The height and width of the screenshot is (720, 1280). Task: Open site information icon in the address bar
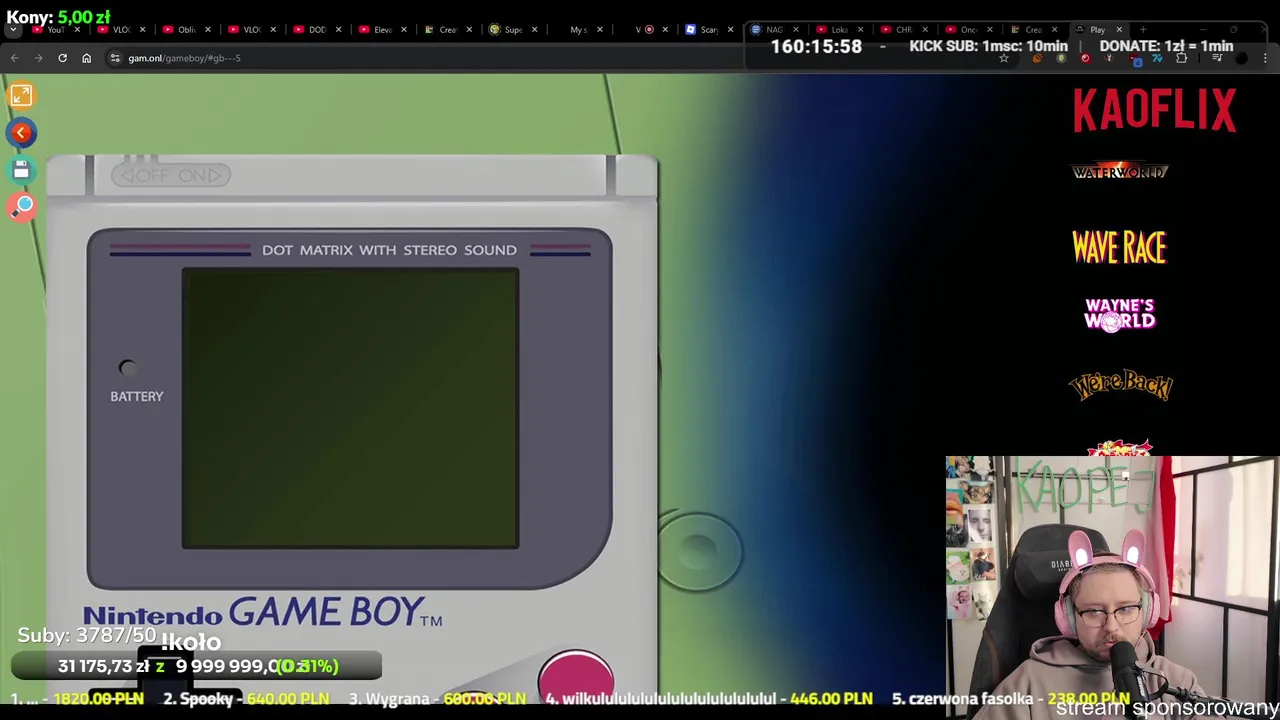click(x=115, y=58)
